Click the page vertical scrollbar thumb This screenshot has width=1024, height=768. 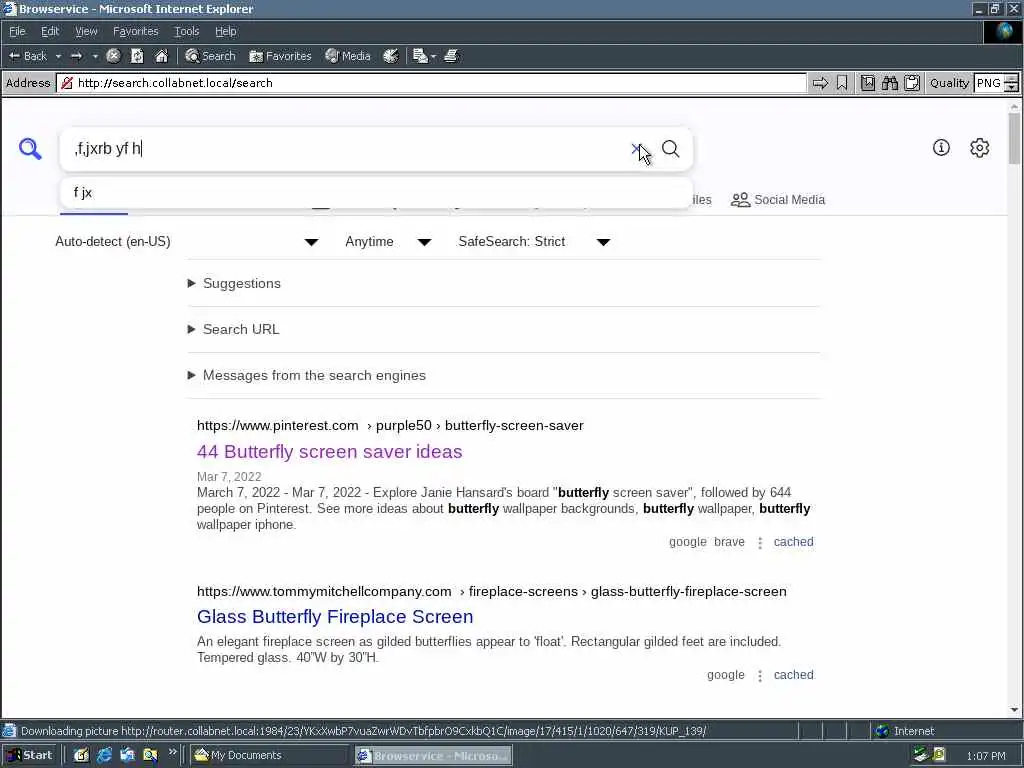(x=1014, y=138)
